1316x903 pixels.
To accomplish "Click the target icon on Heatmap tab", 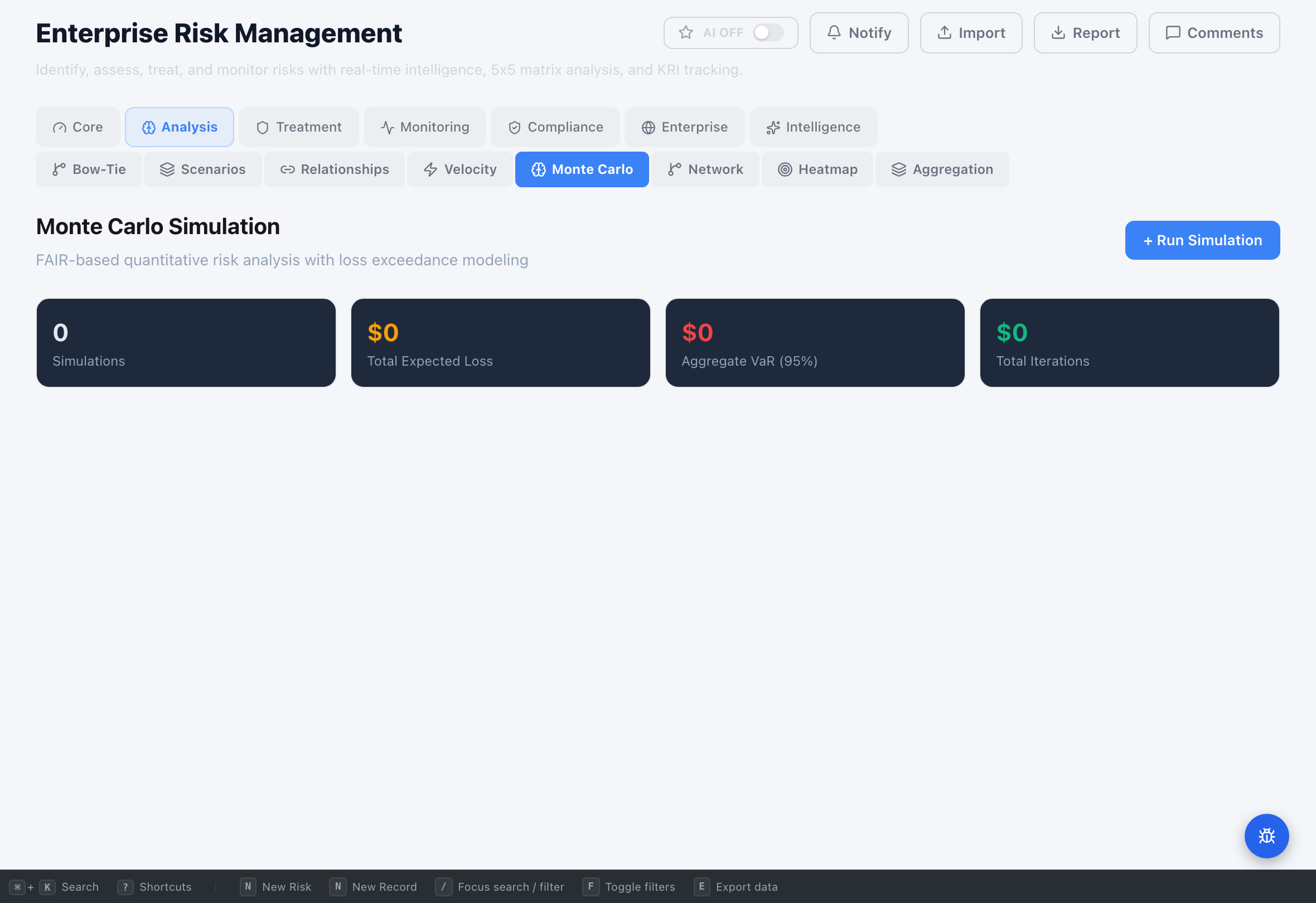I will [x=784, y=169].
